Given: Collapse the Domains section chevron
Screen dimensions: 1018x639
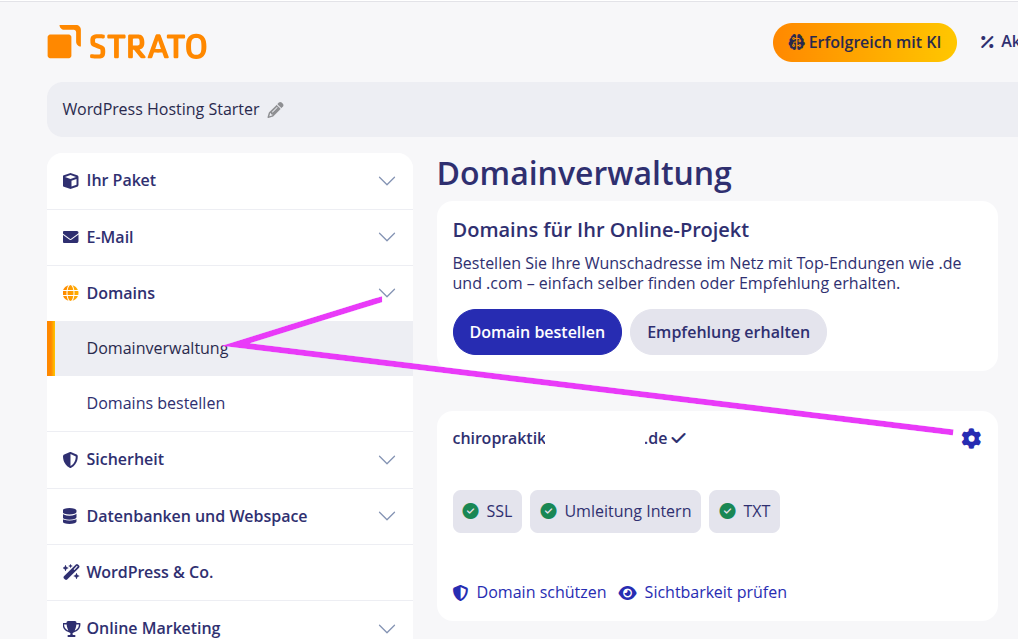Looking at the screenshot, I should click(387, 293).
